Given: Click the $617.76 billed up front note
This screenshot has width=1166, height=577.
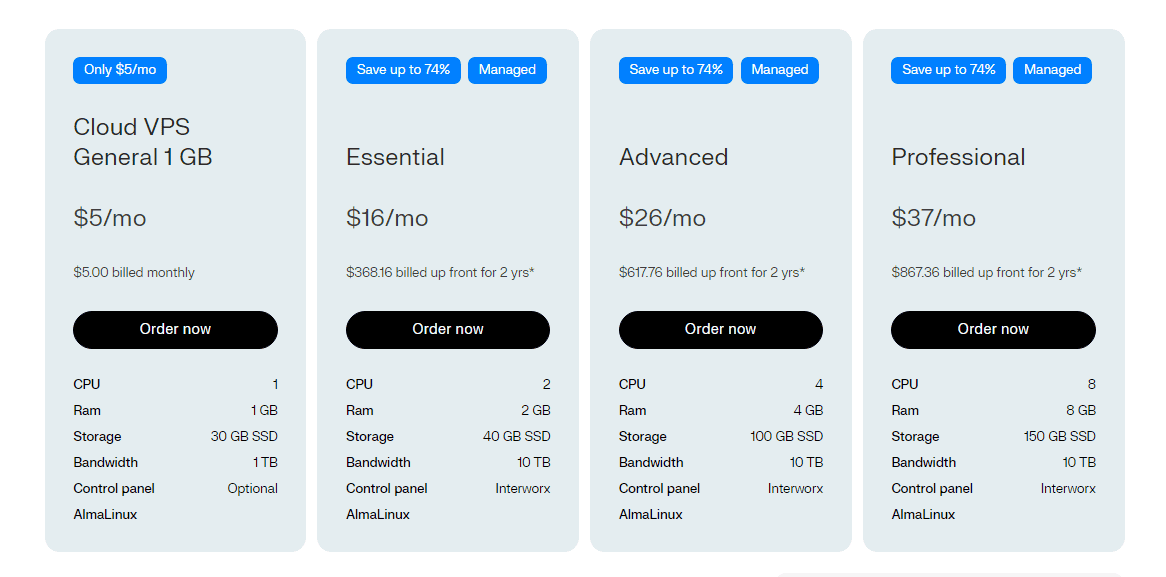Looking at the screenshot, I should 712,272.
